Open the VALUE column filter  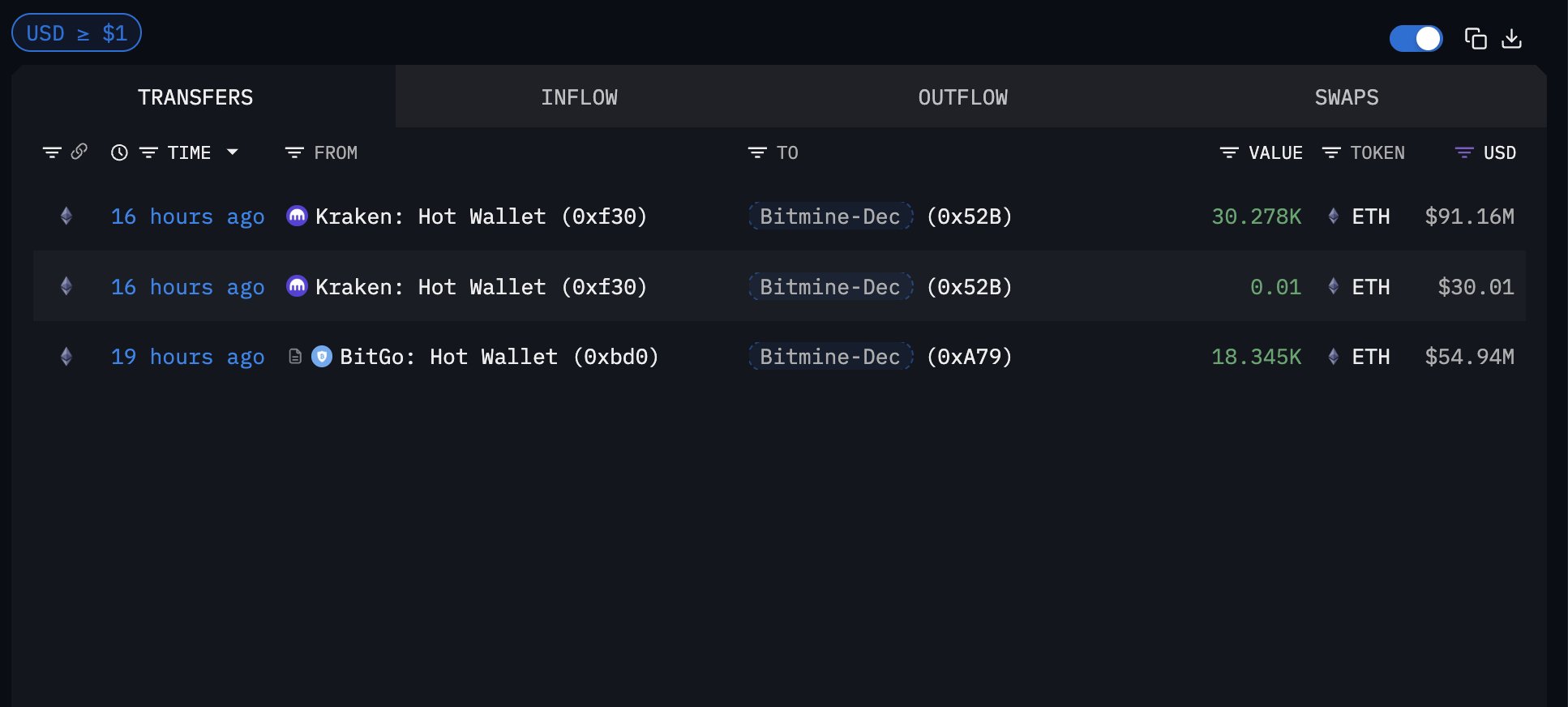click(x=1229, y=152)
